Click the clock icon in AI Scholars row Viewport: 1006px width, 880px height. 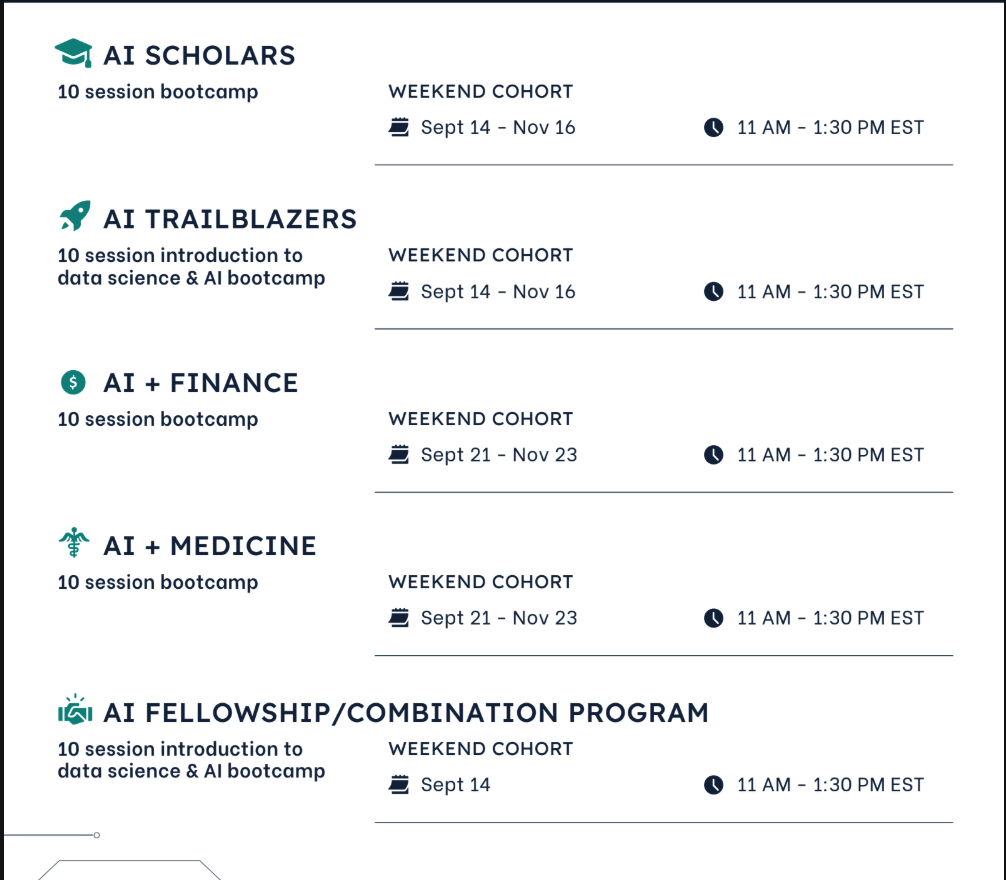click(x=713, y=127)
